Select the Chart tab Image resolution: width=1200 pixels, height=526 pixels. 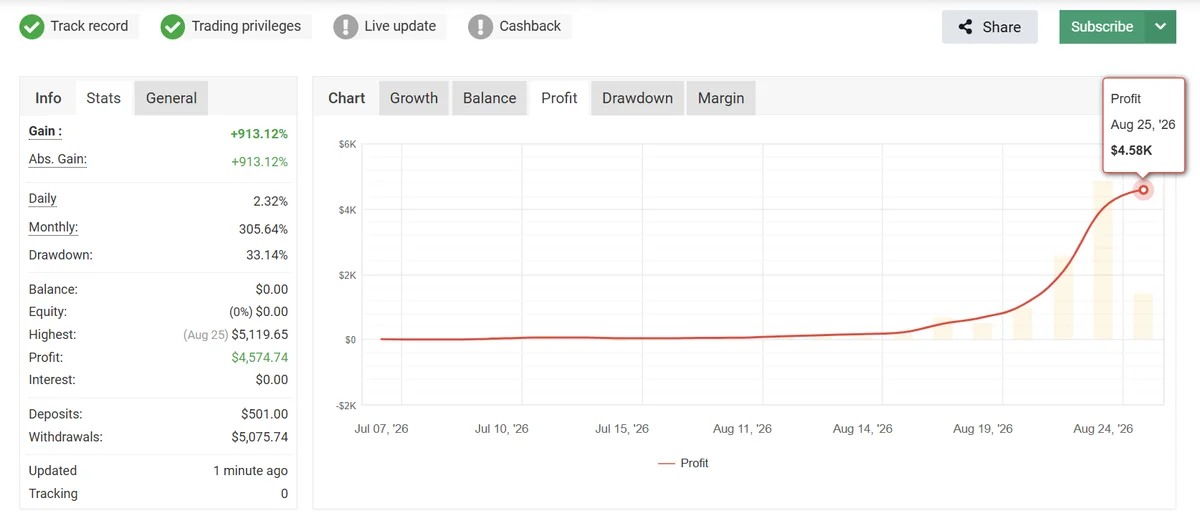click(347, 98)
